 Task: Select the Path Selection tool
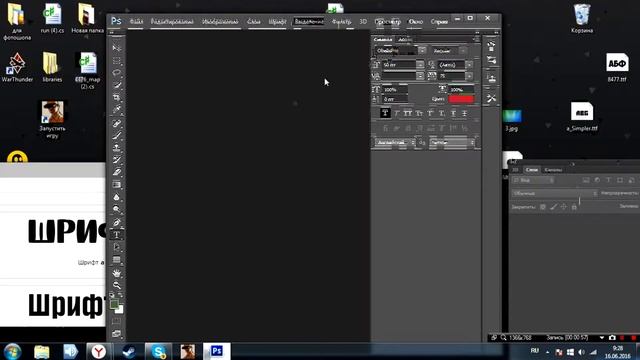coord(117,247)
